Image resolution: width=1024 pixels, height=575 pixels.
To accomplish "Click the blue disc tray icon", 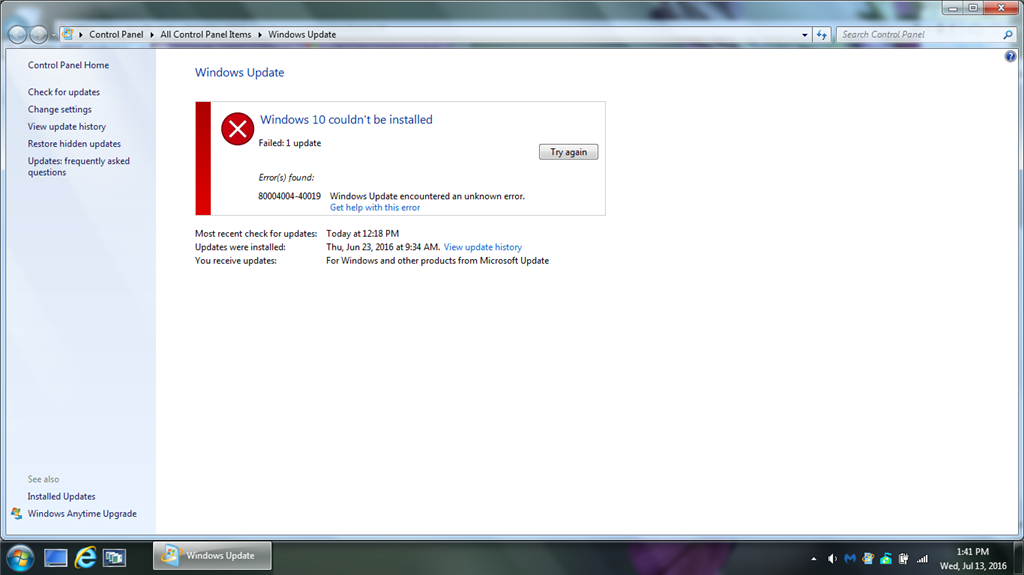I will point(886,559).
